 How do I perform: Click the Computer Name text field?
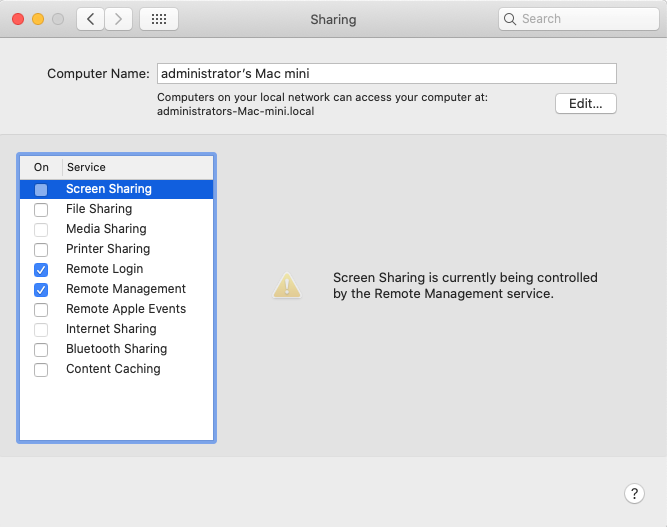tap(387, 74)
